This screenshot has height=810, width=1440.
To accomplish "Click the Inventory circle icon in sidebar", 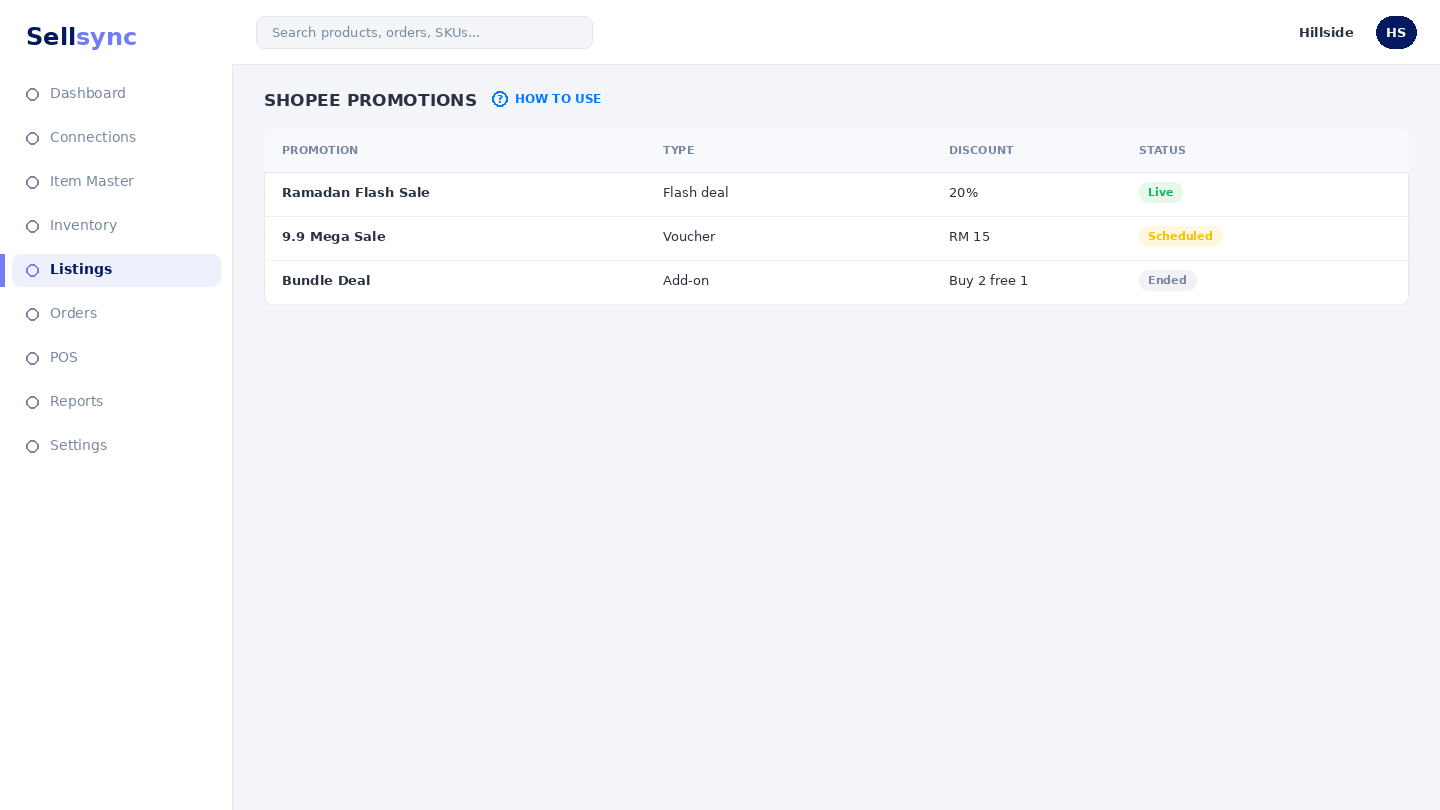I will (32, 226).
